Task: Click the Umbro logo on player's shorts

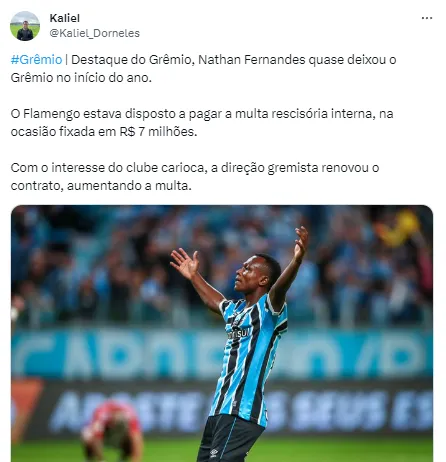Action: 214,453
